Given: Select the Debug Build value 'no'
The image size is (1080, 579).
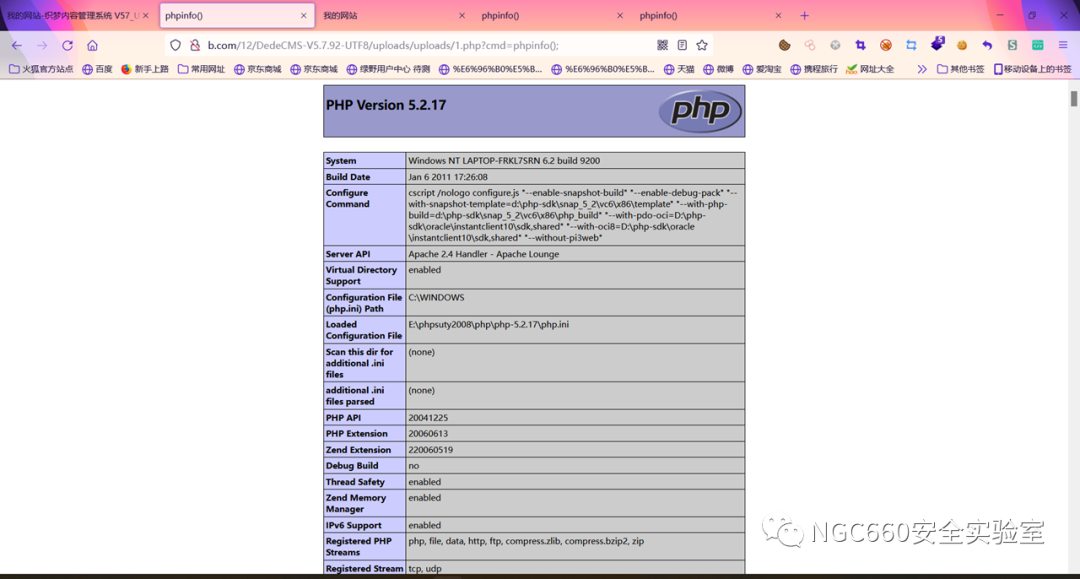Looking at the screenshot, I should [413, 466].
